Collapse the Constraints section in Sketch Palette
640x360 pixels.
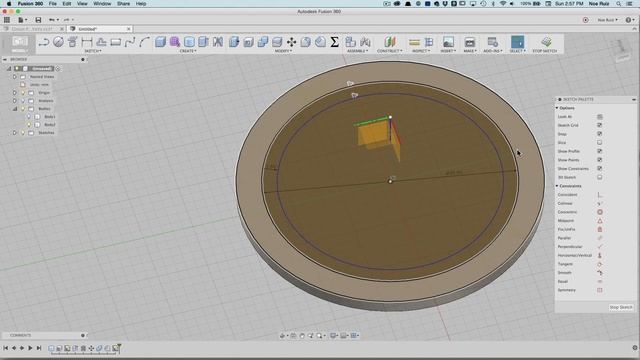tap(557, 186)
